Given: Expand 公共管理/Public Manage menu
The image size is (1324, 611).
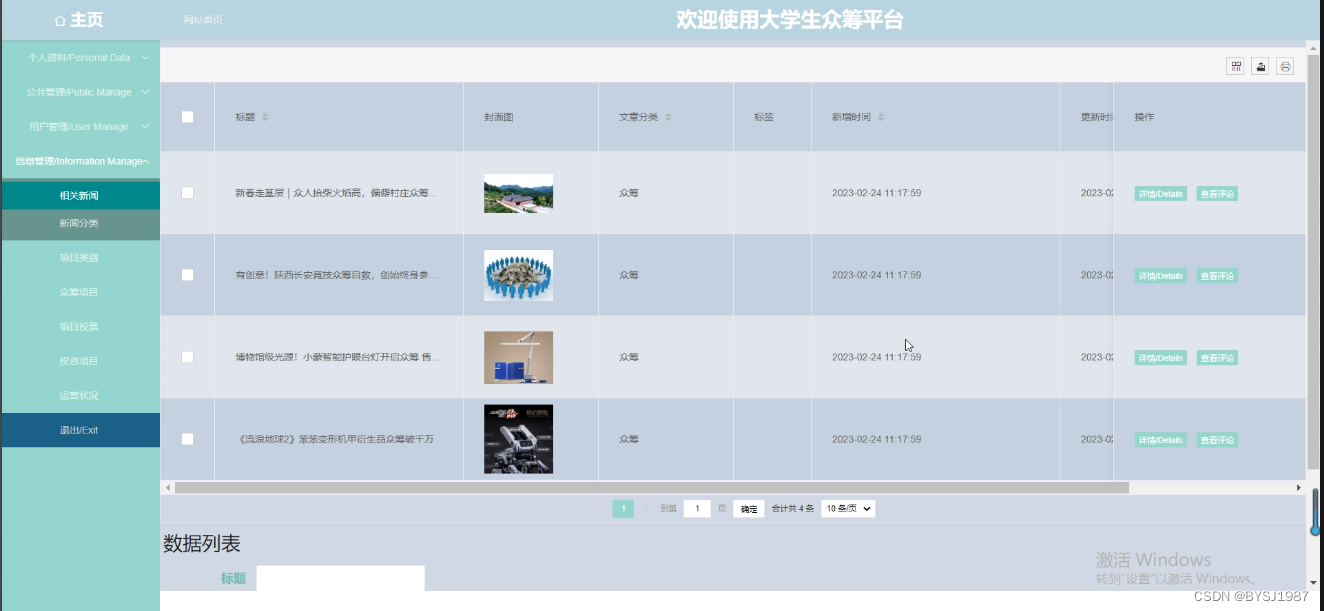Looking at the screenshot, I should pyautogui.click(x=80, y=92).
